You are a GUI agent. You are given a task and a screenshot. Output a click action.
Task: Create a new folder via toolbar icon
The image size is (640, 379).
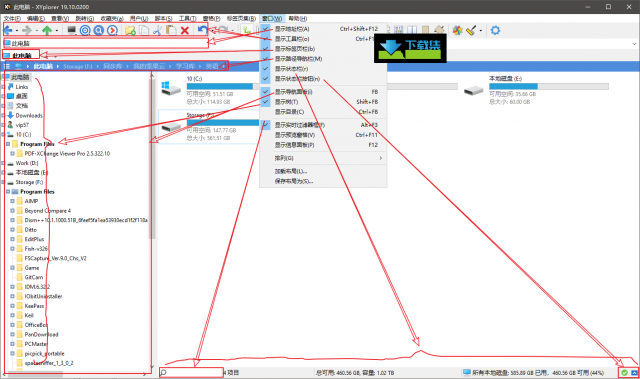click(x=130, y=30)
